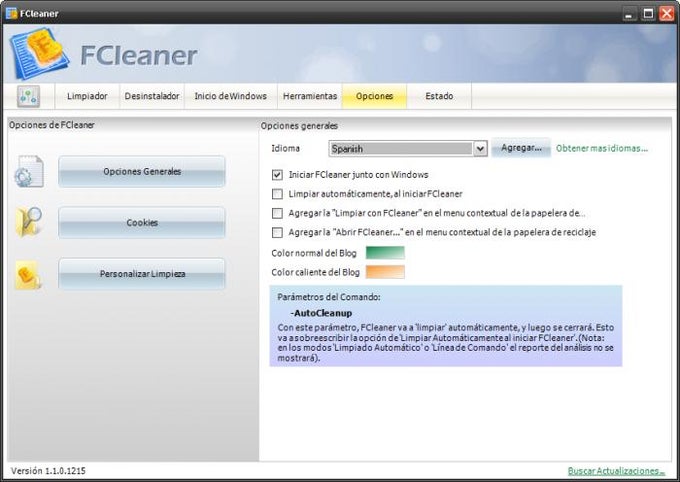
Task: Check Agregar 'Abrir FCleaner...' context menu option
Action: click(x=277, y=233)
